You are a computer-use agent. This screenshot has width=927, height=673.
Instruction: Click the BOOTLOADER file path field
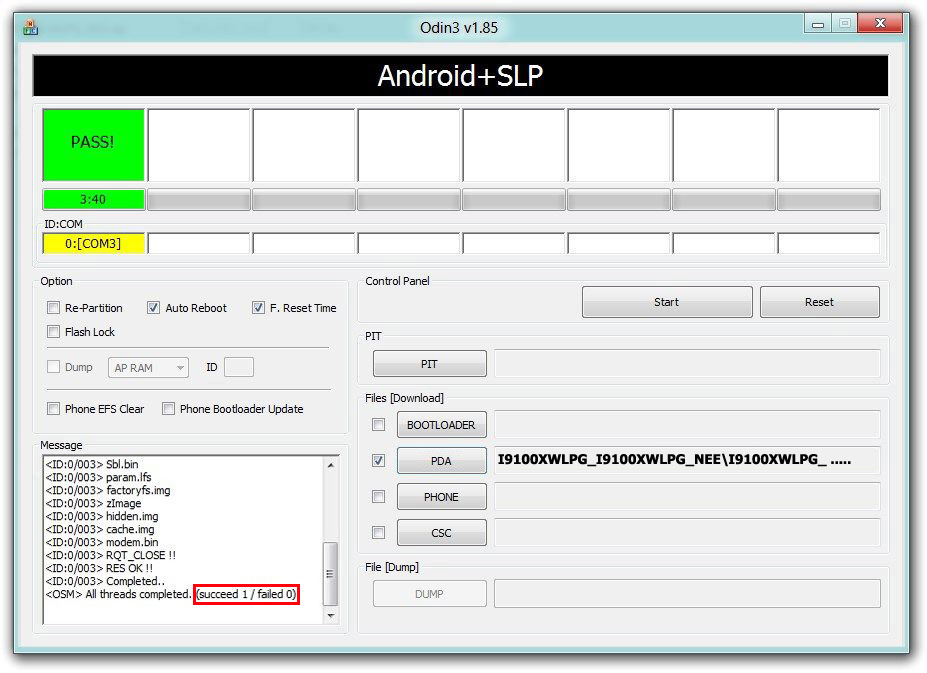(687, 425)
